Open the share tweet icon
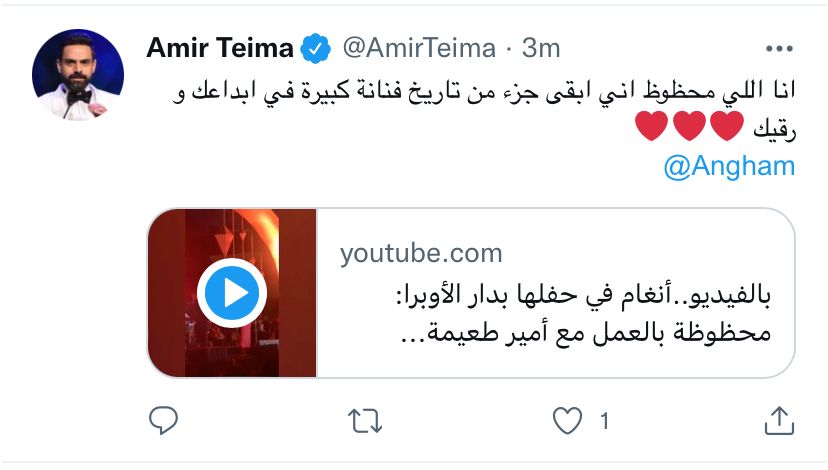 tap(779, 423)
